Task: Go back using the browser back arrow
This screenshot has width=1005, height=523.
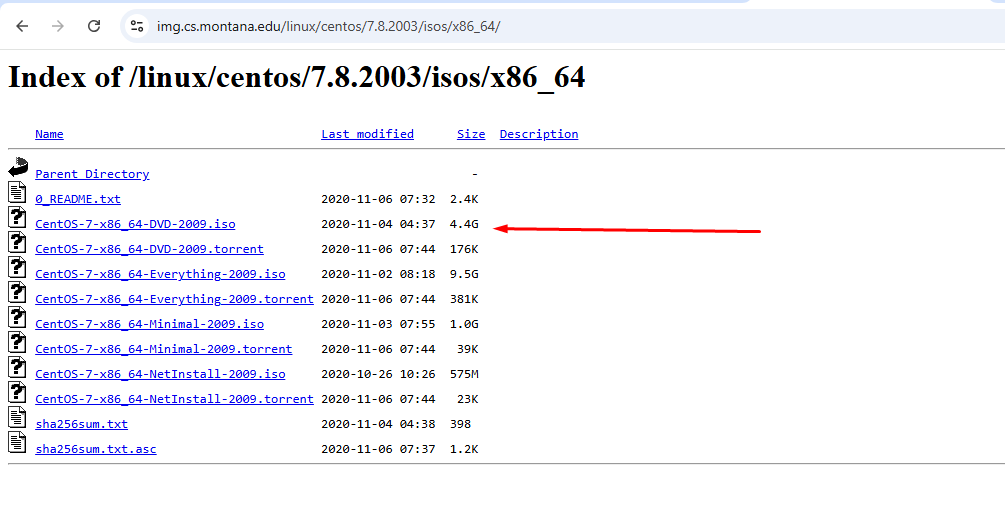Action: pos(22,26)
